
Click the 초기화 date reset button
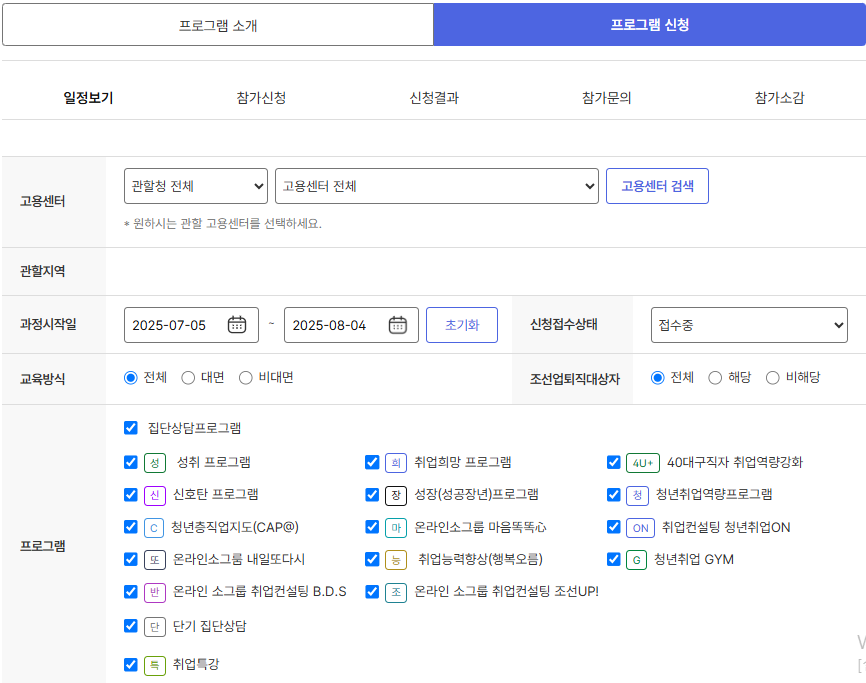pos(462,325)
